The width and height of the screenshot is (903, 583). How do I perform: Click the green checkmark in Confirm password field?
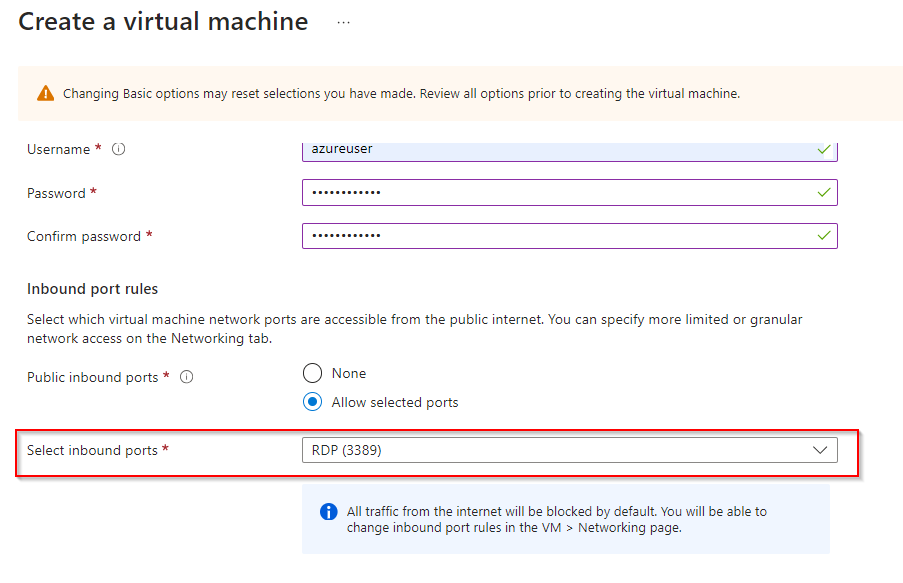(x=823, y=236)
